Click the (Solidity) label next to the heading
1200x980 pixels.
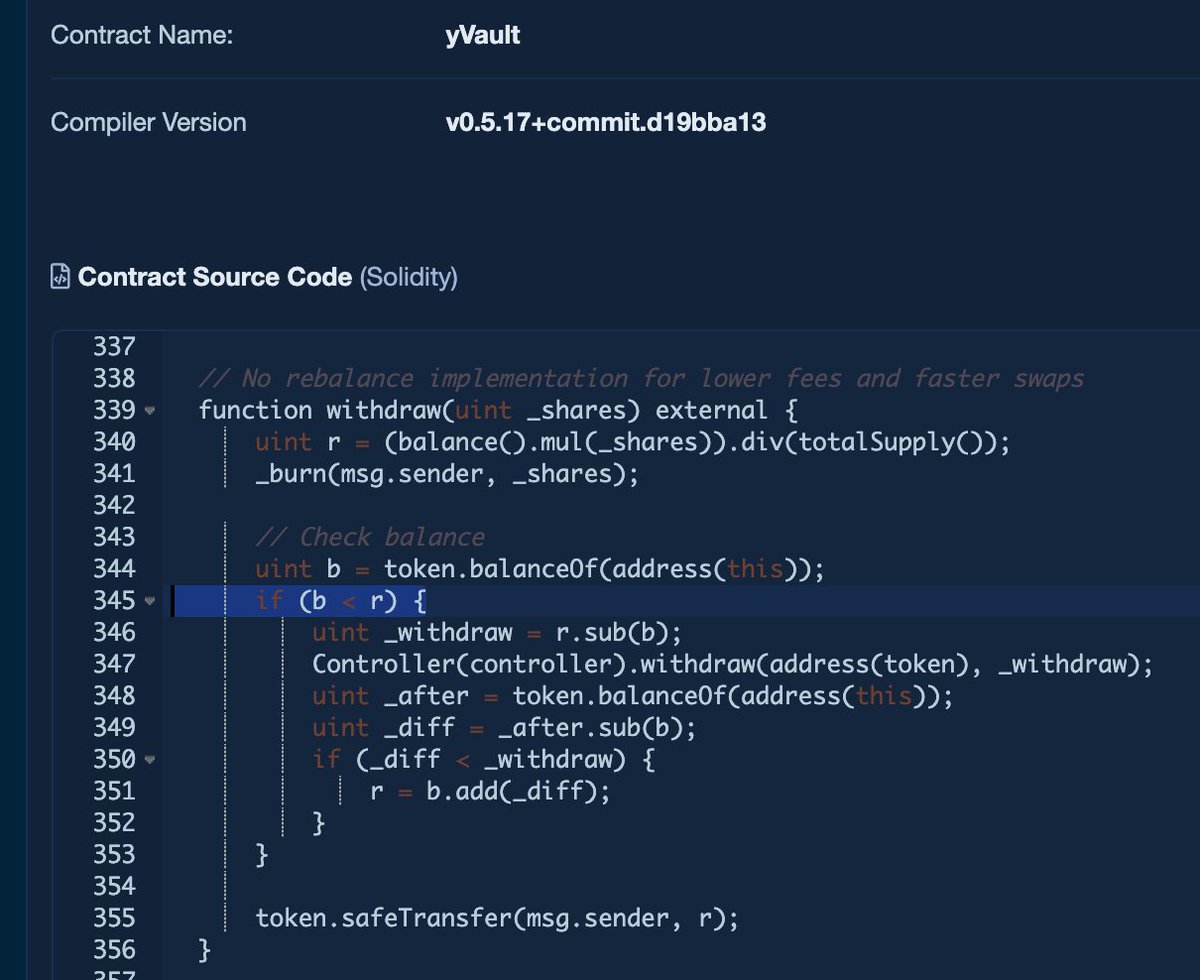click(408, 277)
